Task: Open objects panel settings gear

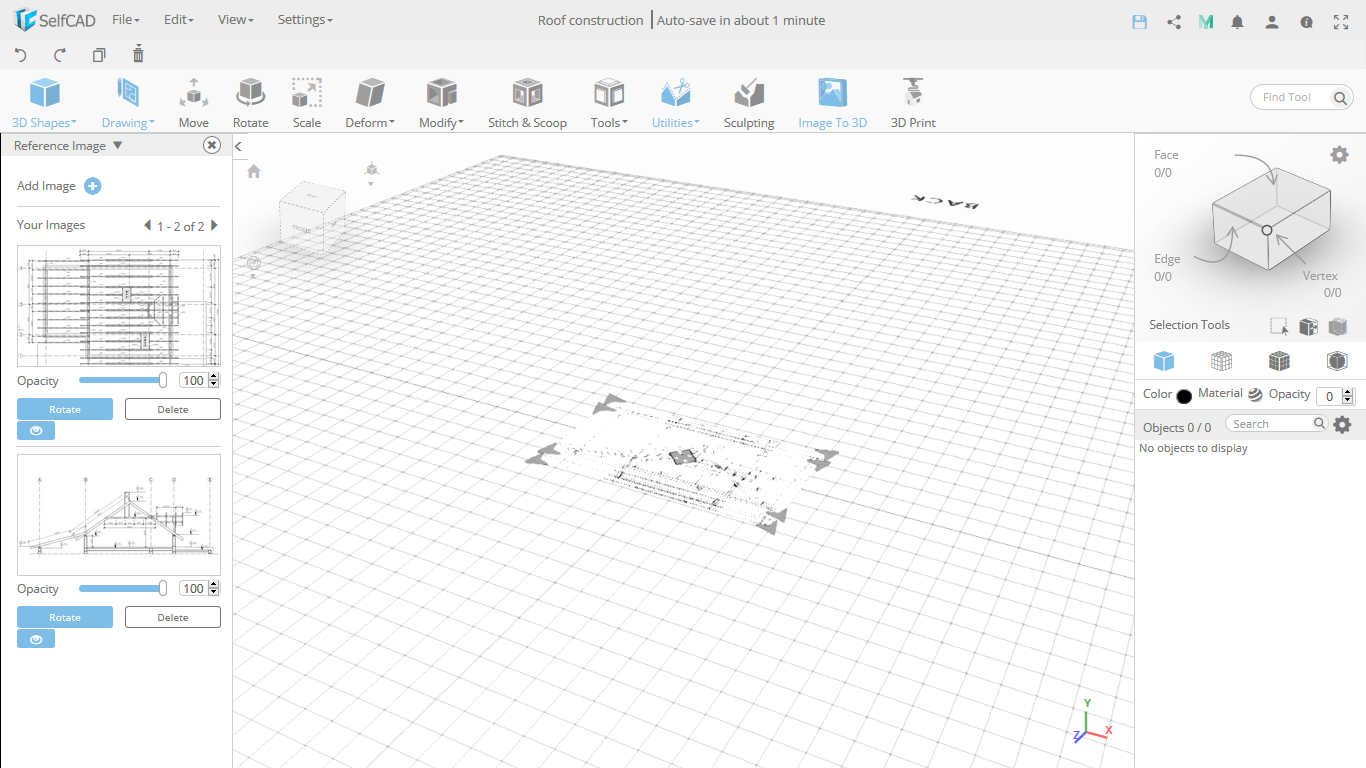Action: 1342,425
